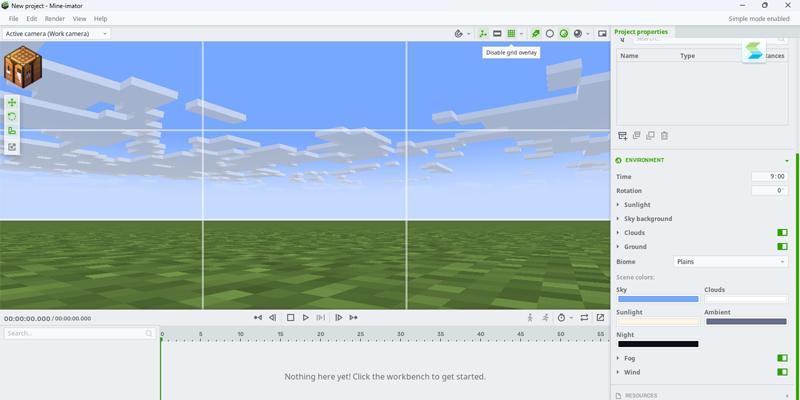Click the greyed skip-to-marker button
The width and height of the screenshot is (800, 400).
coord(320,317)
